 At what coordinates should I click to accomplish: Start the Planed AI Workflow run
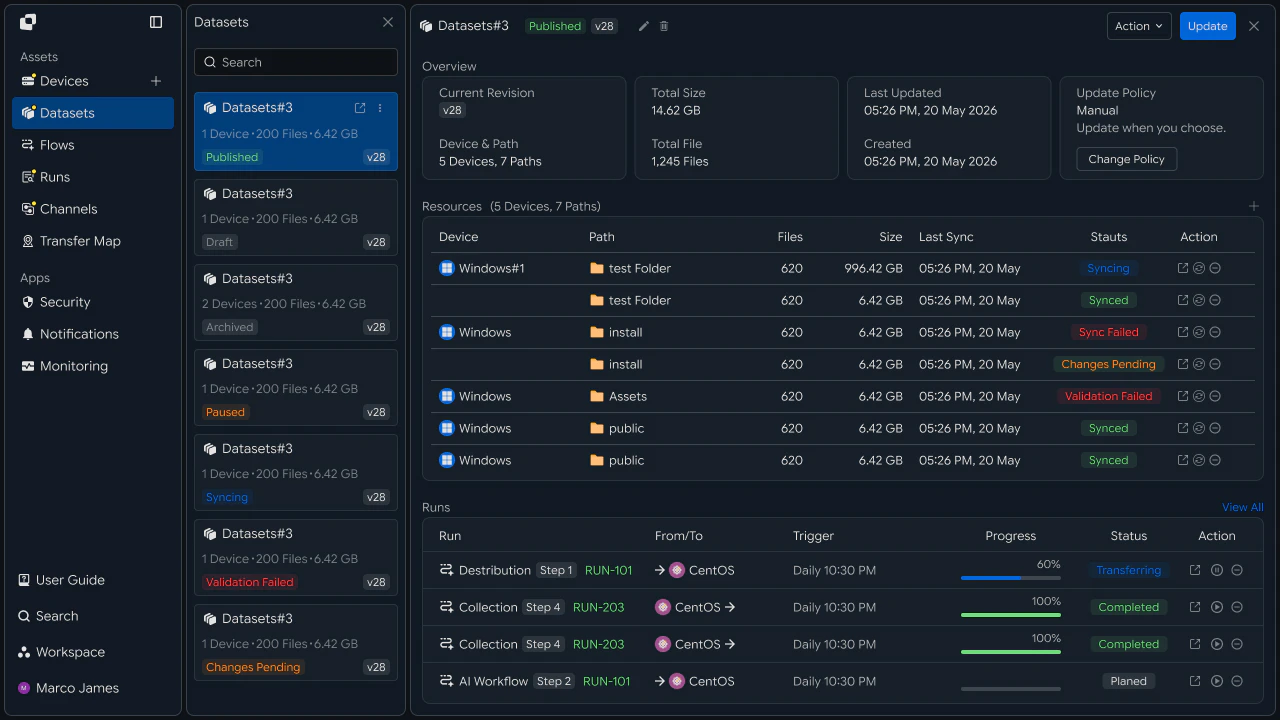[x=1217, y=681]
